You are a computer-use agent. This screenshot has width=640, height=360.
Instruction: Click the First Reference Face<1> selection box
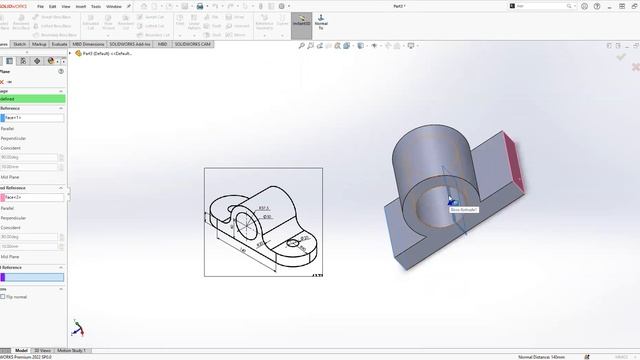[34, 118]
